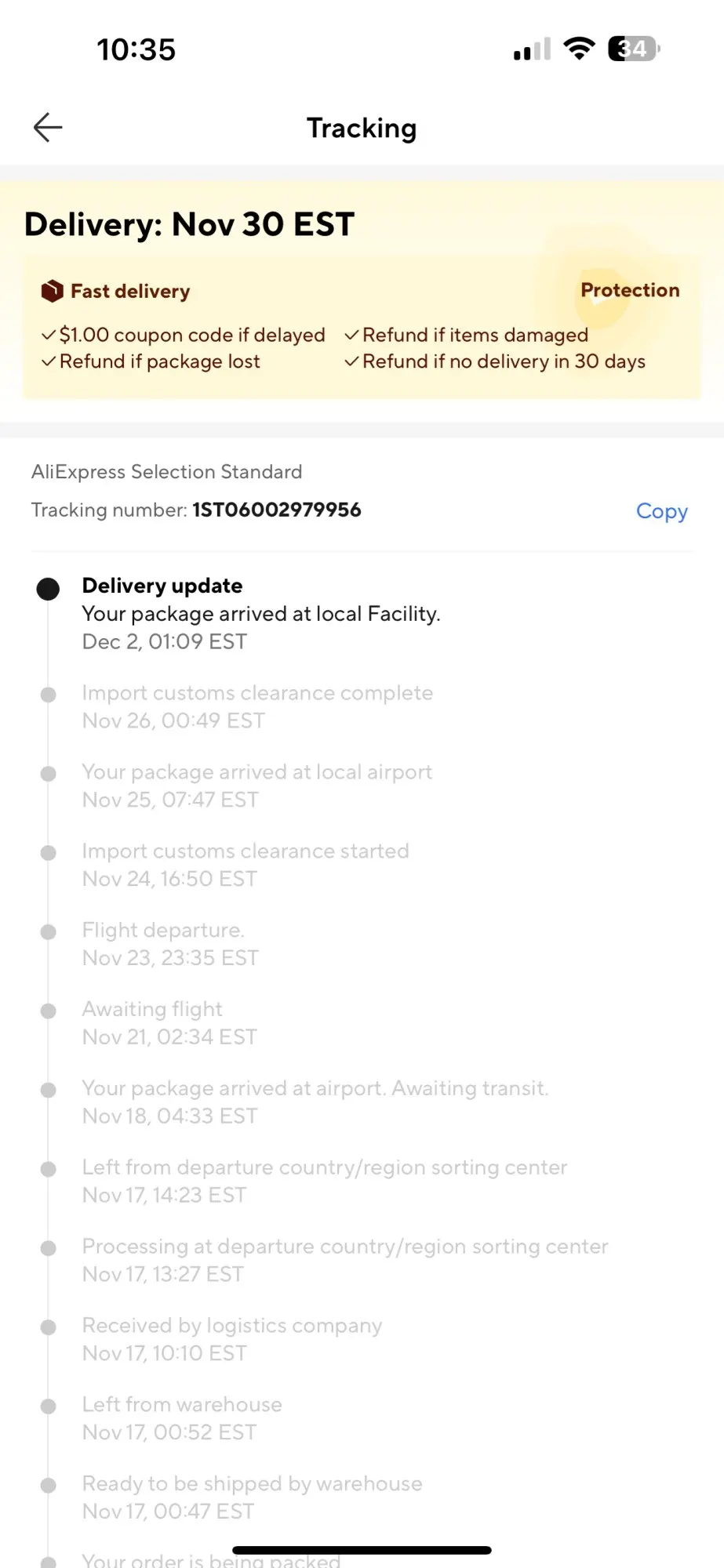Tap the Left from warehouse entry
This screenshot has width=724, height=1568.
pos(182,1418)
